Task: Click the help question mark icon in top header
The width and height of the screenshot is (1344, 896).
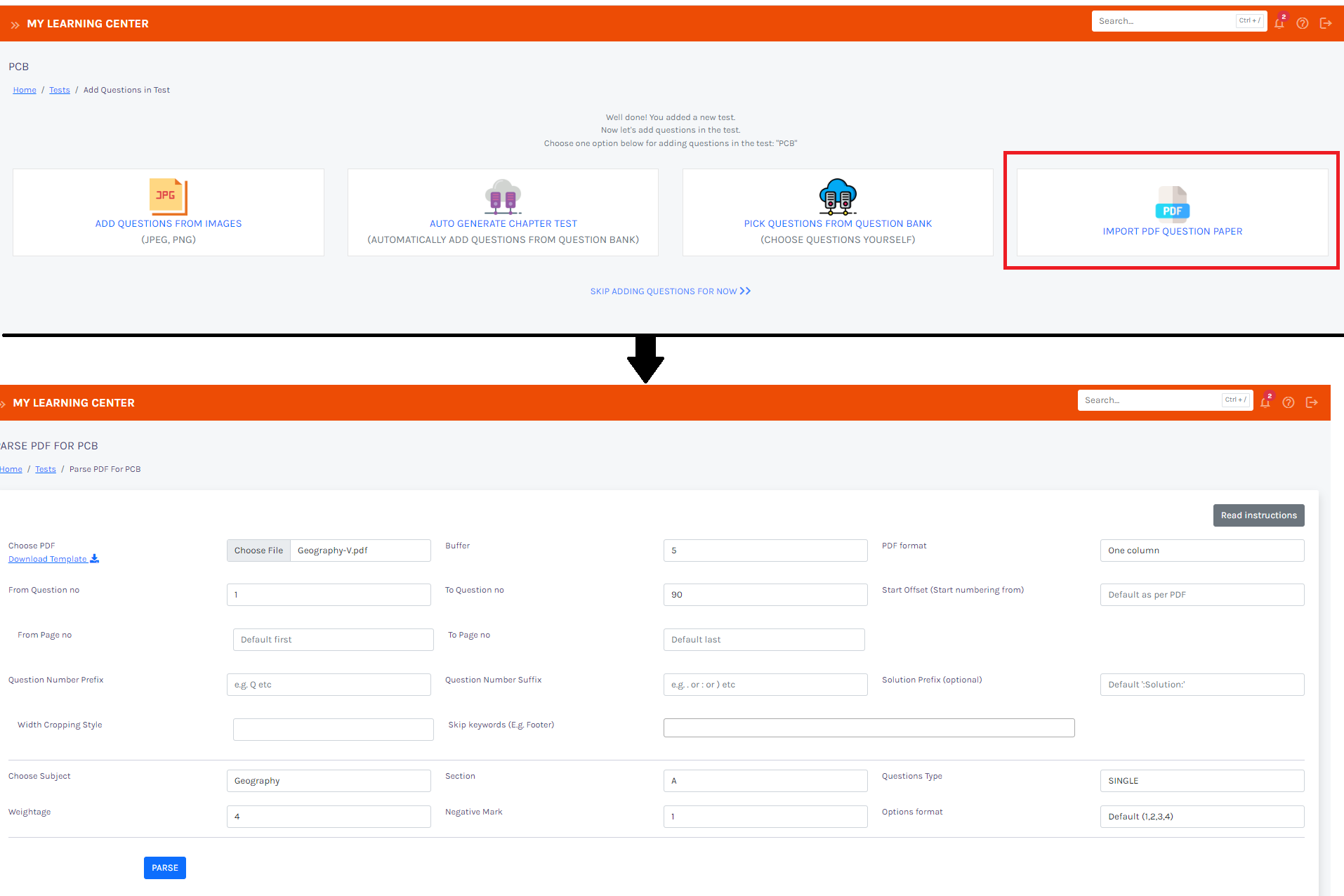Action: [x=1302, y=23]
